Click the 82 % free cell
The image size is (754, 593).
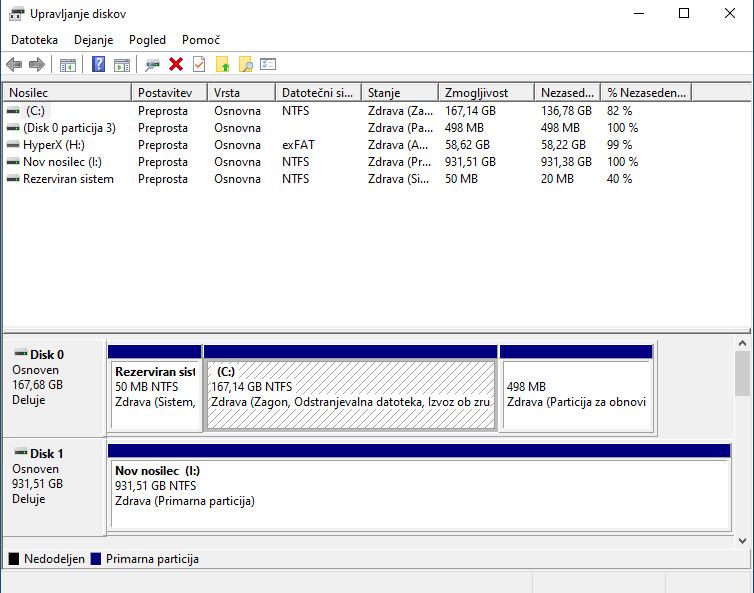point(619,111)
